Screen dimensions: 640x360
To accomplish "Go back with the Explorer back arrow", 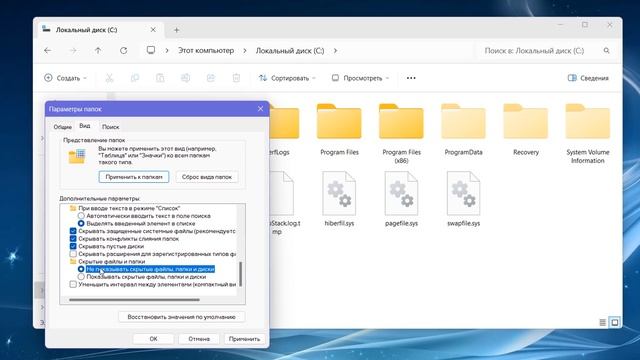I will [x=48, y=51].
